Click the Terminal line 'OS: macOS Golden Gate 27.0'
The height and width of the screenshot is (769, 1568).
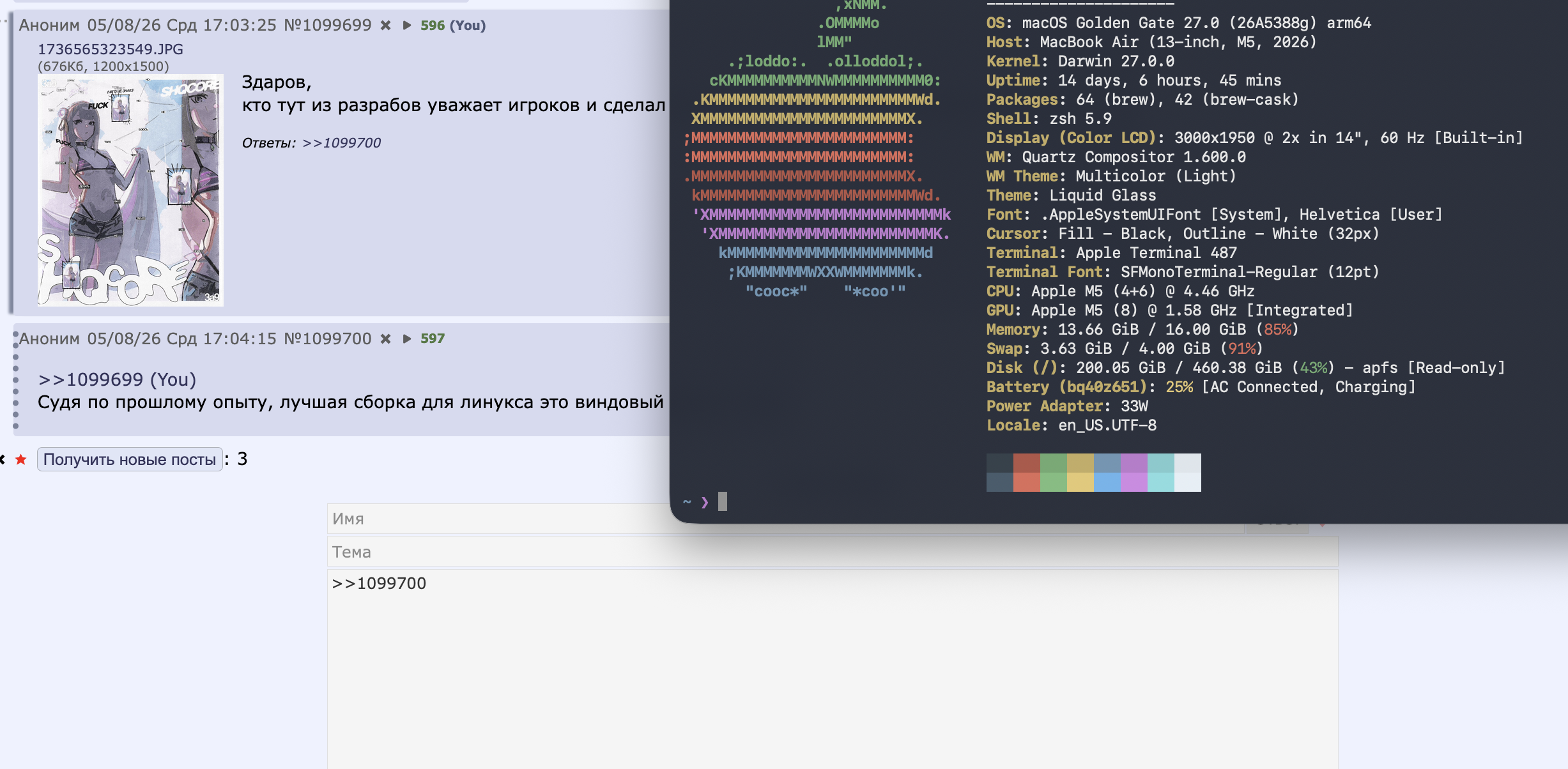(1179, 23)
